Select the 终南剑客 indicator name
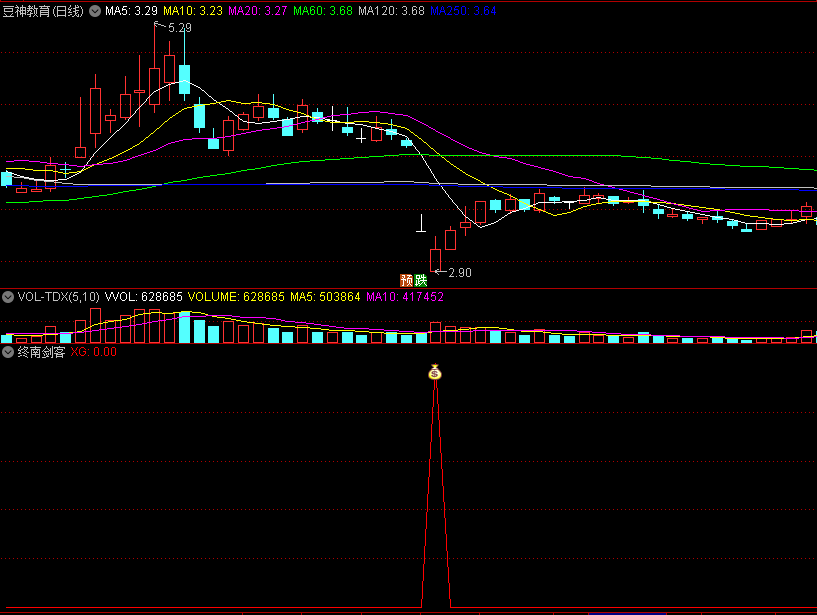 click(41, 352)
